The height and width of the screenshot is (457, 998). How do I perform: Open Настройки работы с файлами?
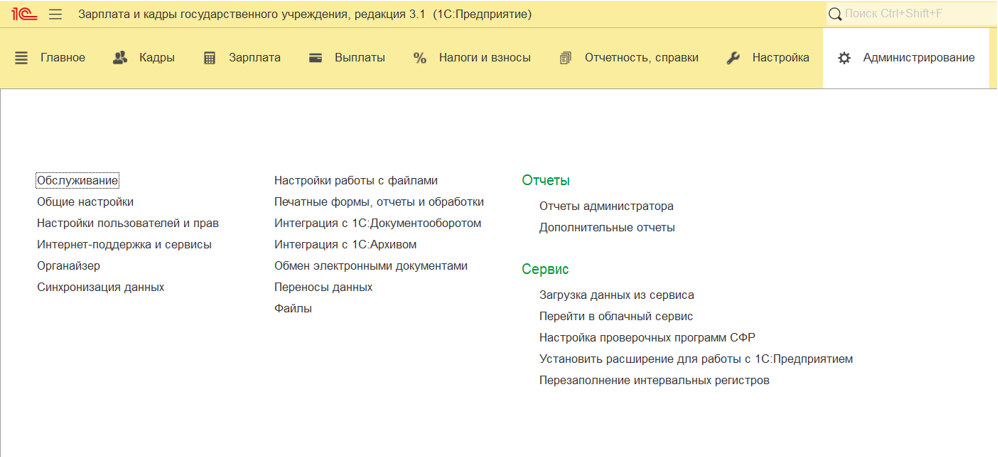pos(356,181)
